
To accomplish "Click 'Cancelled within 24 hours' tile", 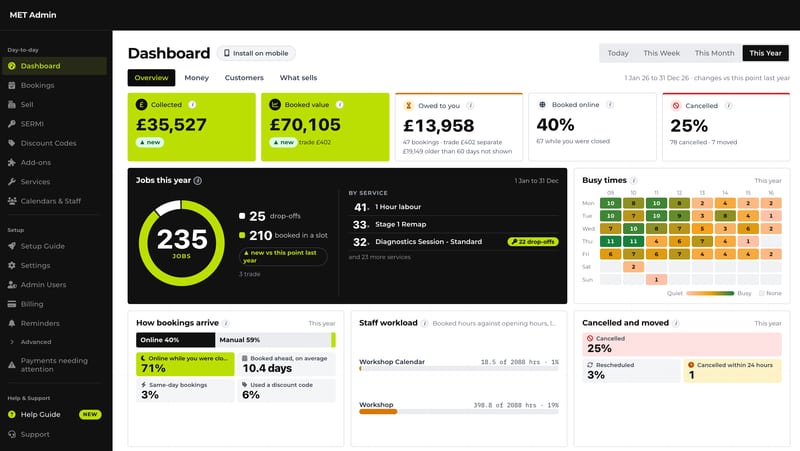I will click(x=732, y=371).
